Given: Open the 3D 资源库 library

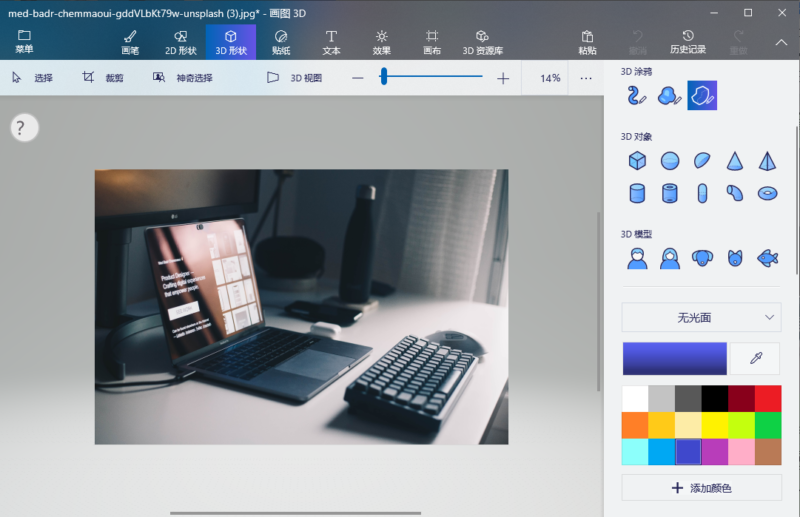Looking at the screenshot, I should click(483, 42).
